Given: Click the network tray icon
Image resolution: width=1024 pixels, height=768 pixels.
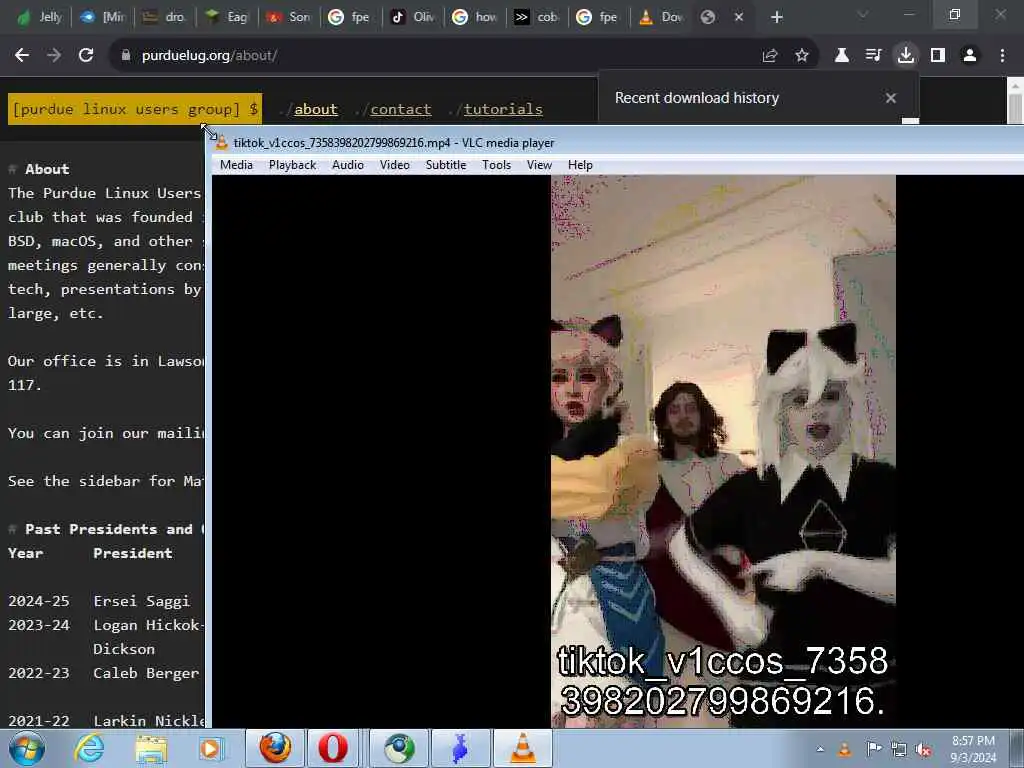Looking at the screenshot, I should point(899,750).
